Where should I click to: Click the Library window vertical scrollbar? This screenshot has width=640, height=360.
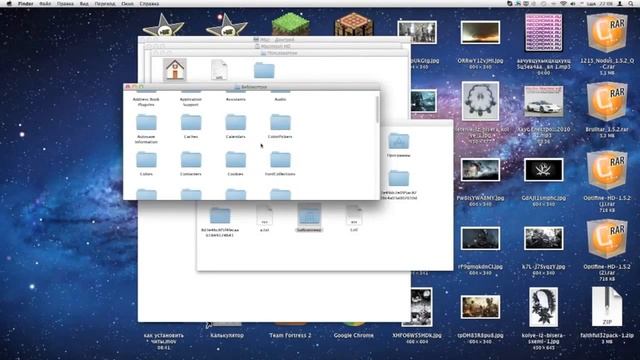click(378, 109)
